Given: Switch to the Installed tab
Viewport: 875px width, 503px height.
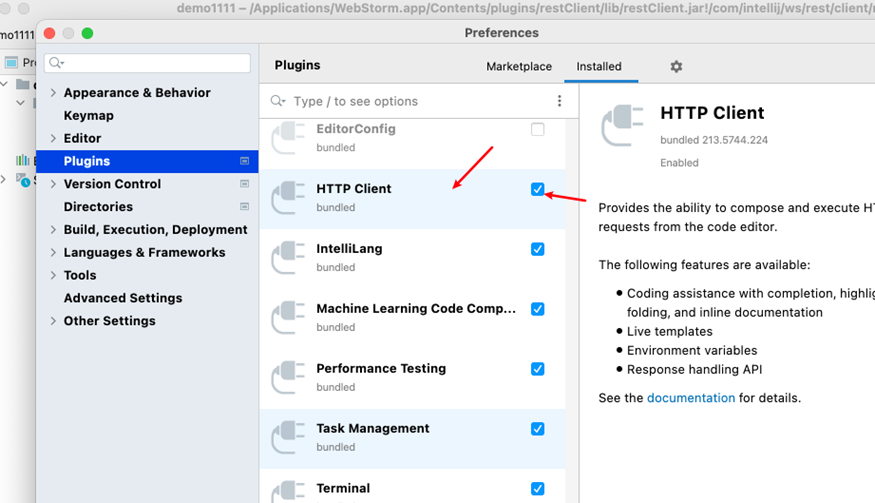Looking at the screenshot, I should [599, 66].
